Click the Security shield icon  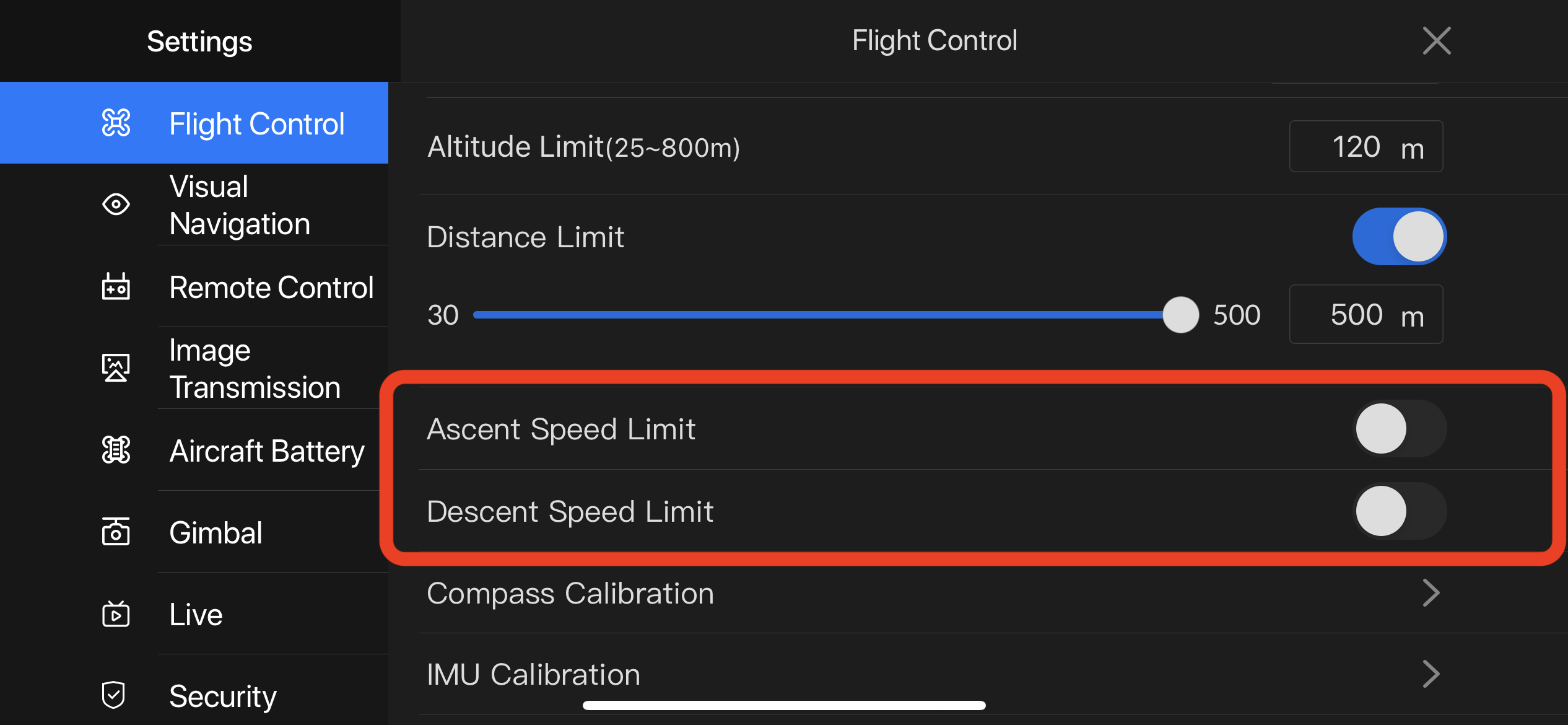[114, 695]
